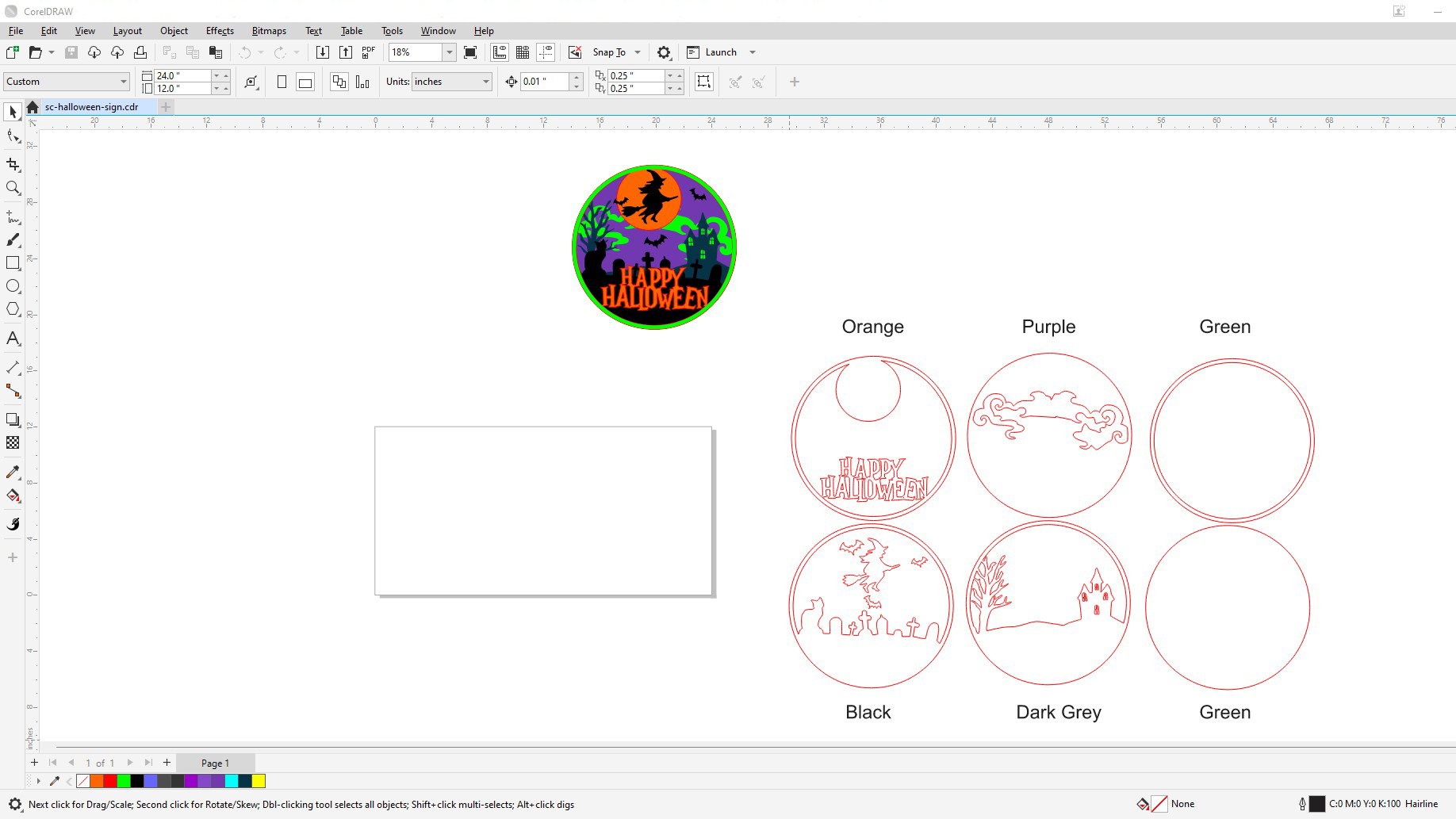Screen dimensions: 1456x819
Task: Expand the Units inches dropdown
Action: click(485, 82)
